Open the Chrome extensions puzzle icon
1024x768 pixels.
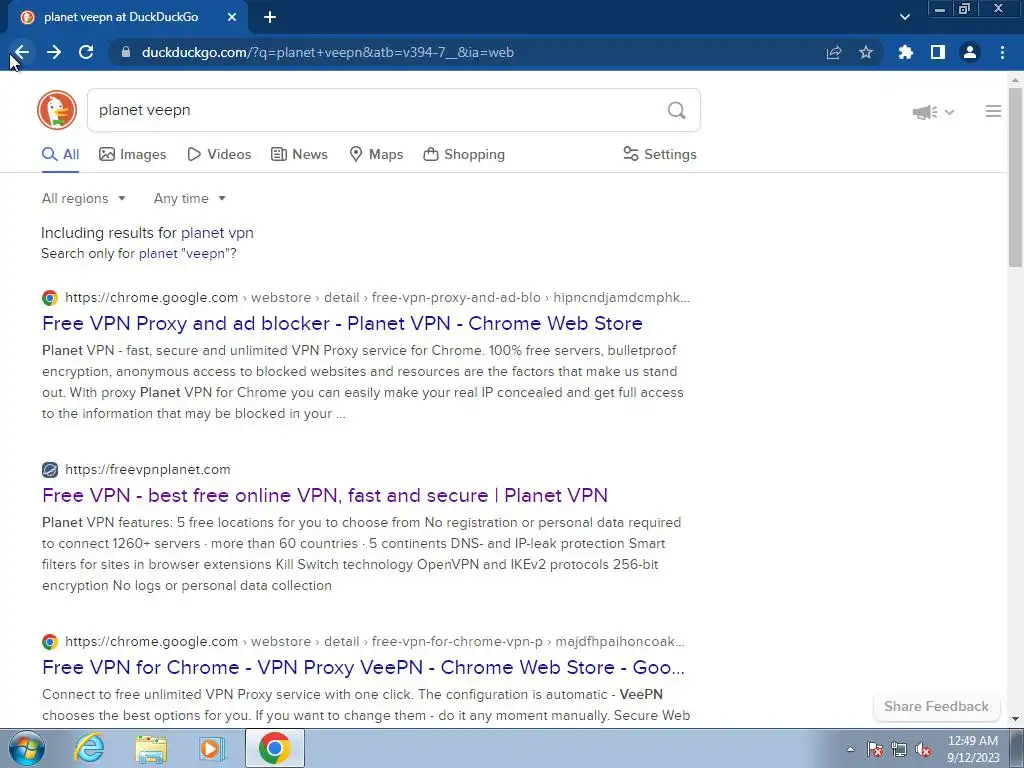(906, 52)
